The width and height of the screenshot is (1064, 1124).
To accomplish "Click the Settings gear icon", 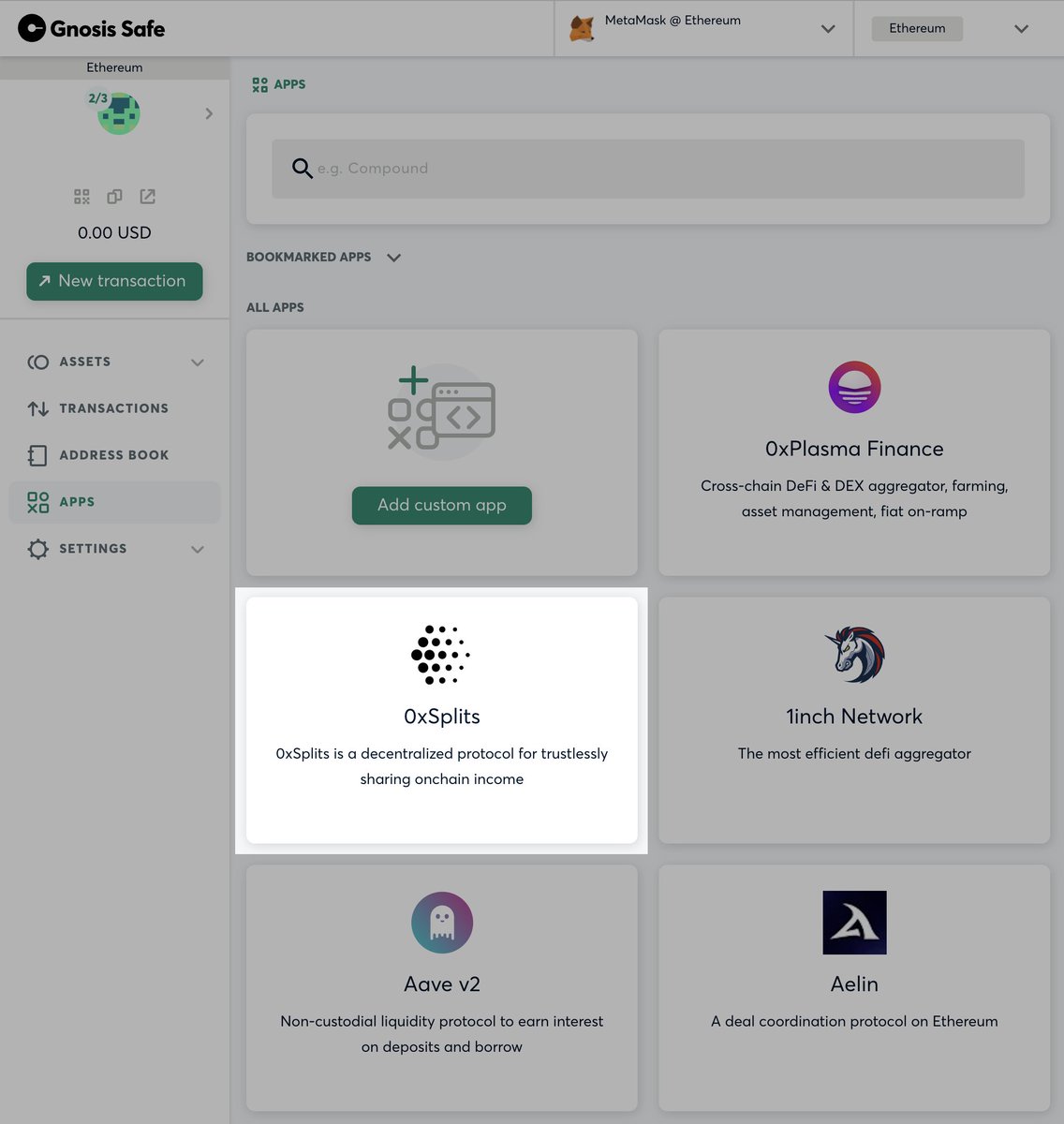I will point(38,549).
